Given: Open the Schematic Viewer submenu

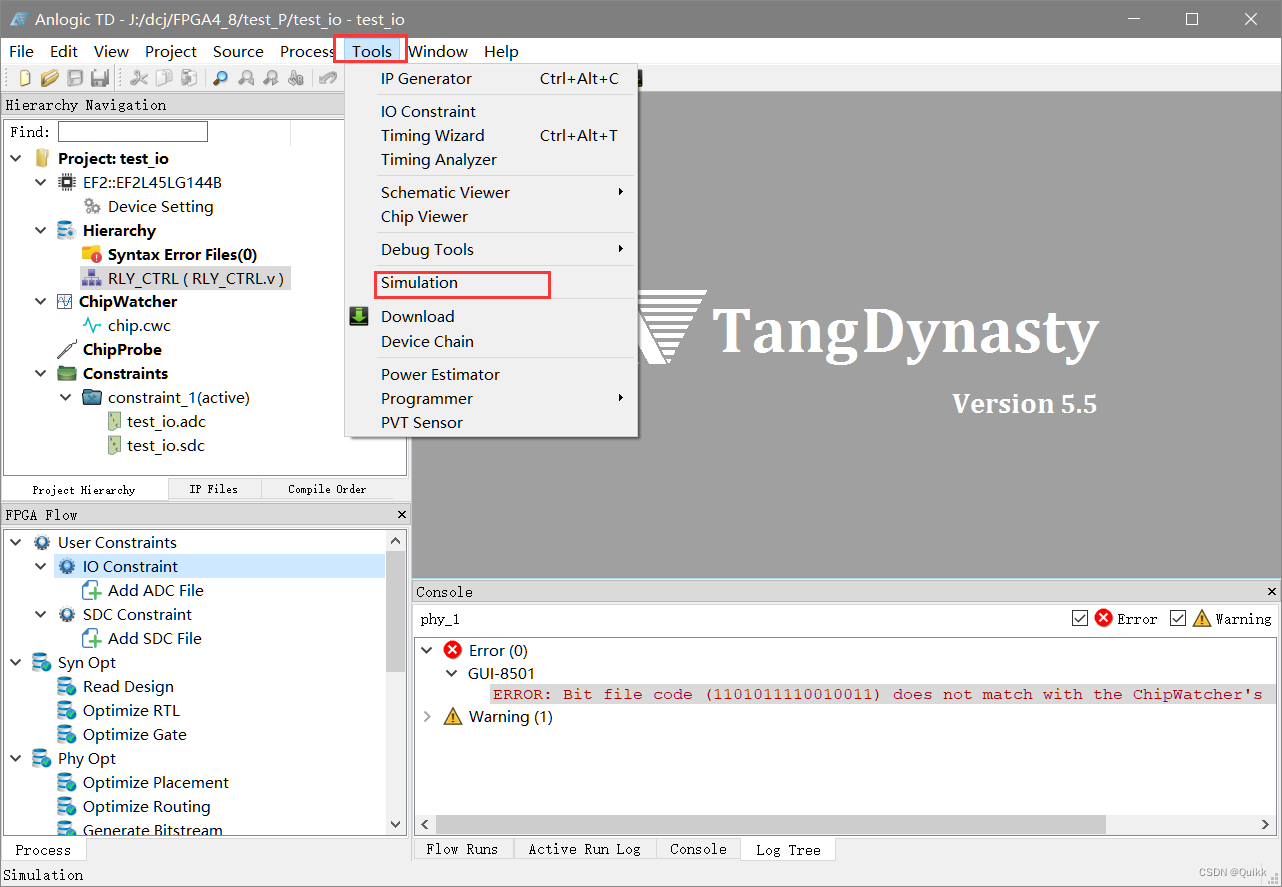Looking at the screenshot, I should (445, 192).
